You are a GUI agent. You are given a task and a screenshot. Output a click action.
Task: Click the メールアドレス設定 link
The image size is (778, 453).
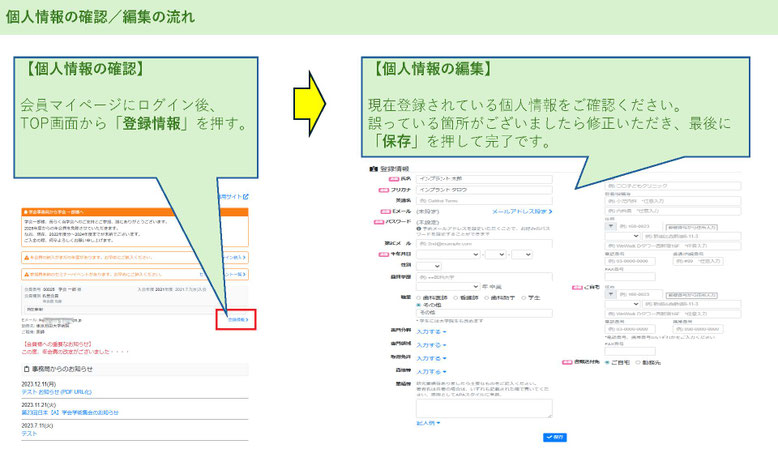(x=522, y=212)
